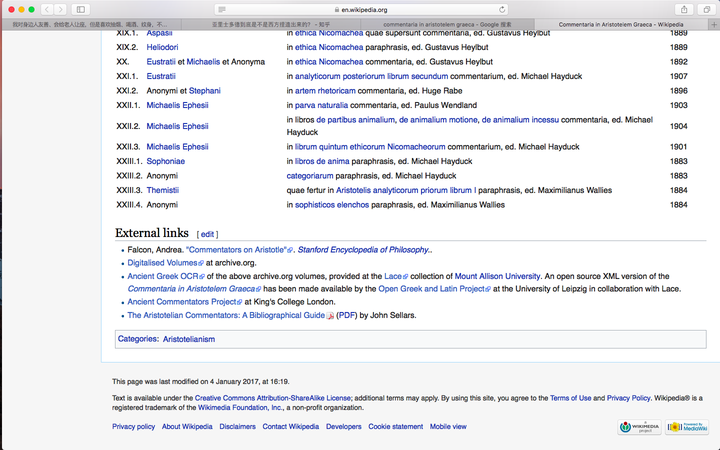720x450 pixels.
Task: Switch to the first Chinese-titled tab
Action: [x=90, y=24]
